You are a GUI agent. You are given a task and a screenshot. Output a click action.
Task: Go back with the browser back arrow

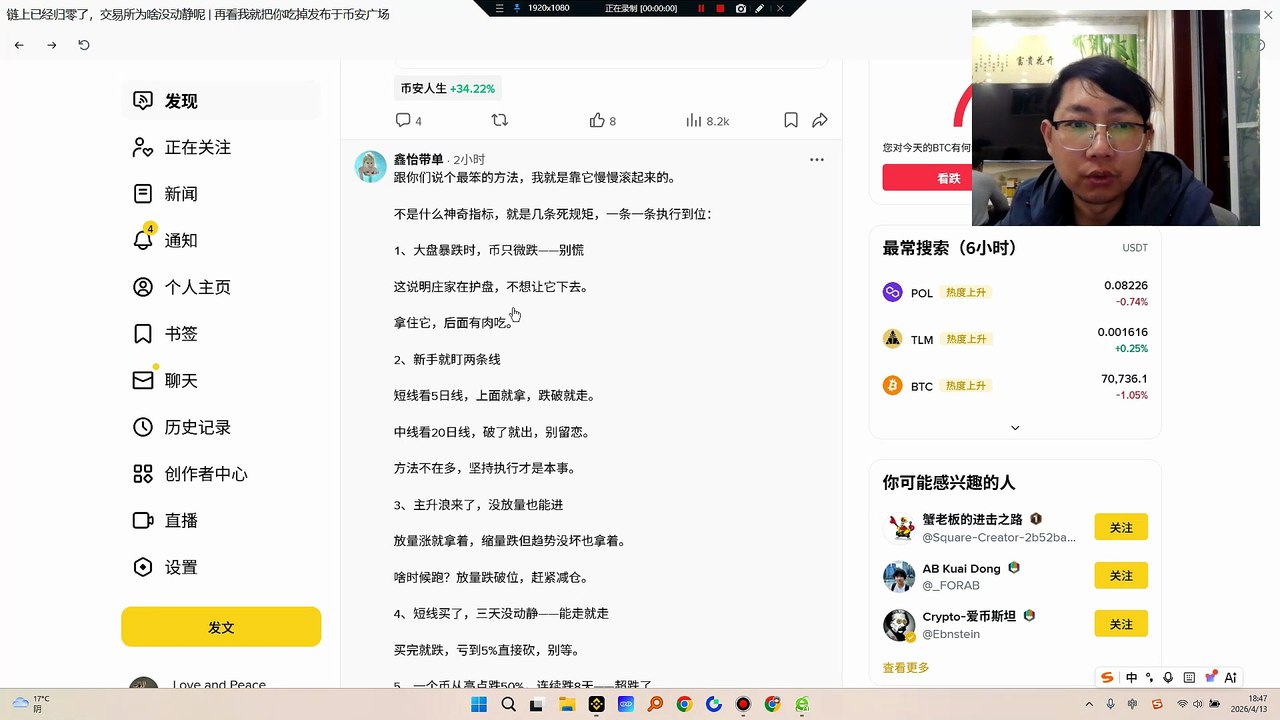[19, 45]
